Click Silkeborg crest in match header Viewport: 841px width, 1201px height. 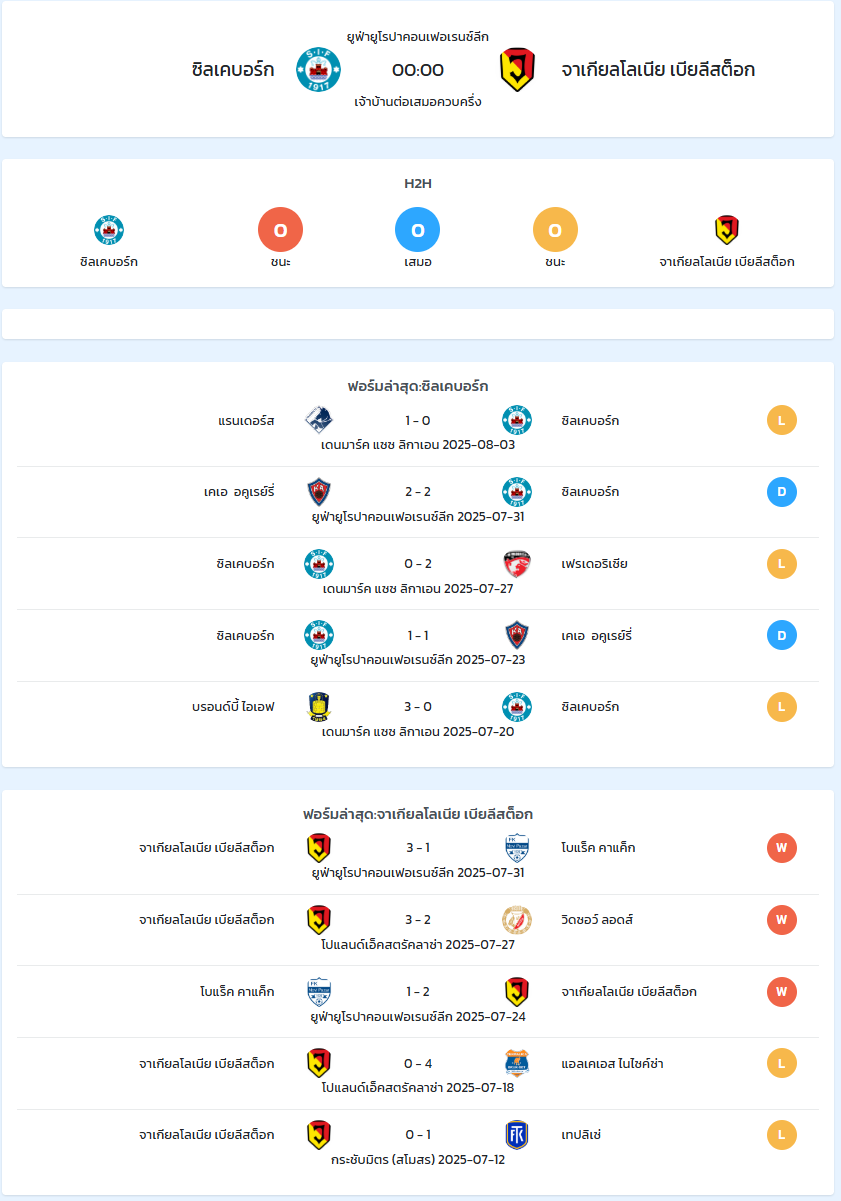[x=318, y=70]
